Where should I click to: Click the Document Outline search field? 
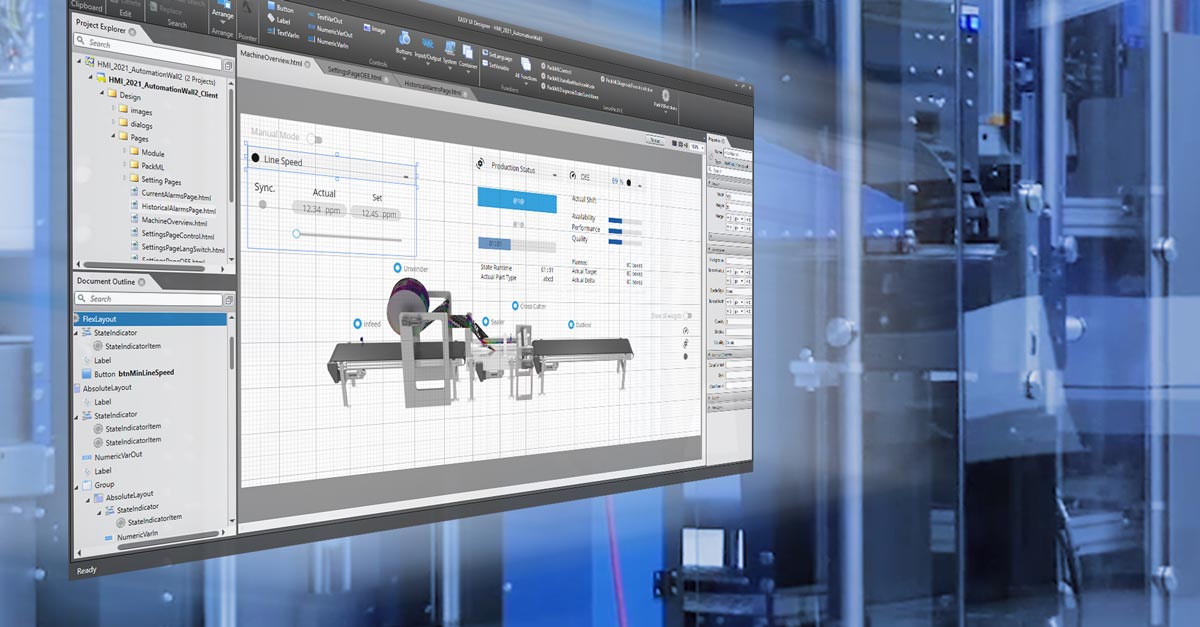[149, 299]
